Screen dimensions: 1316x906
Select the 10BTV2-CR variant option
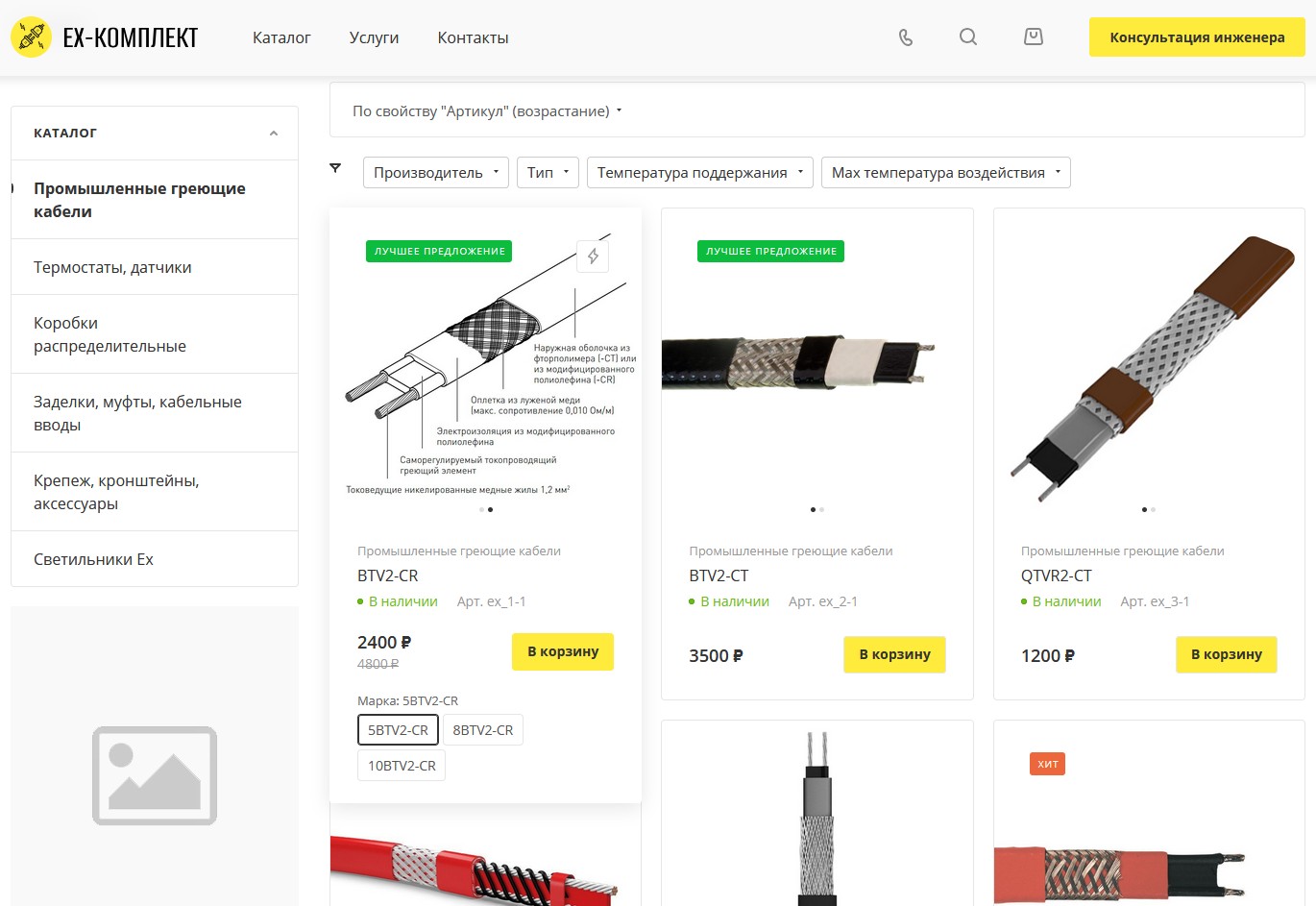[x=402, y=766]
